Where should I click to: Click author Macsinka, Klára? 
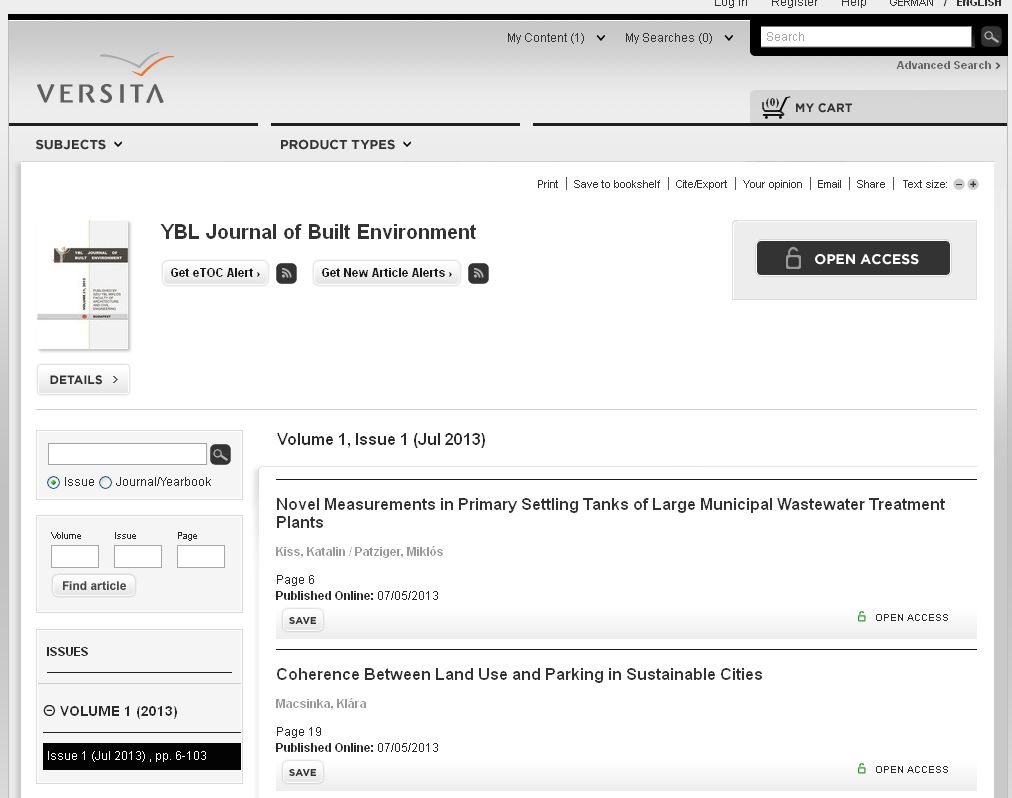(321, 703)
